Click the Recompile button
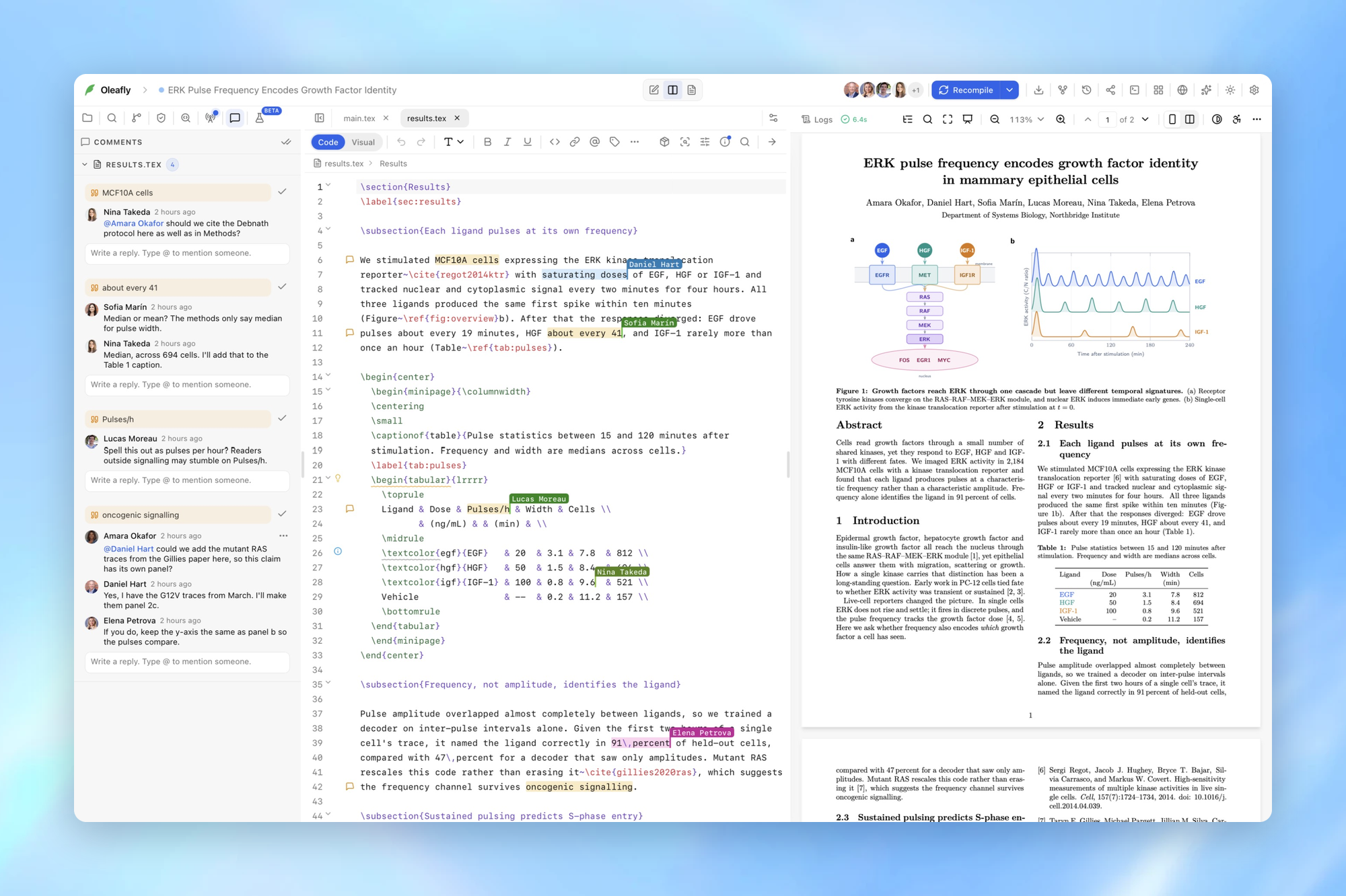The width and height of the screenshot is (1346, 896). point(966,90)
